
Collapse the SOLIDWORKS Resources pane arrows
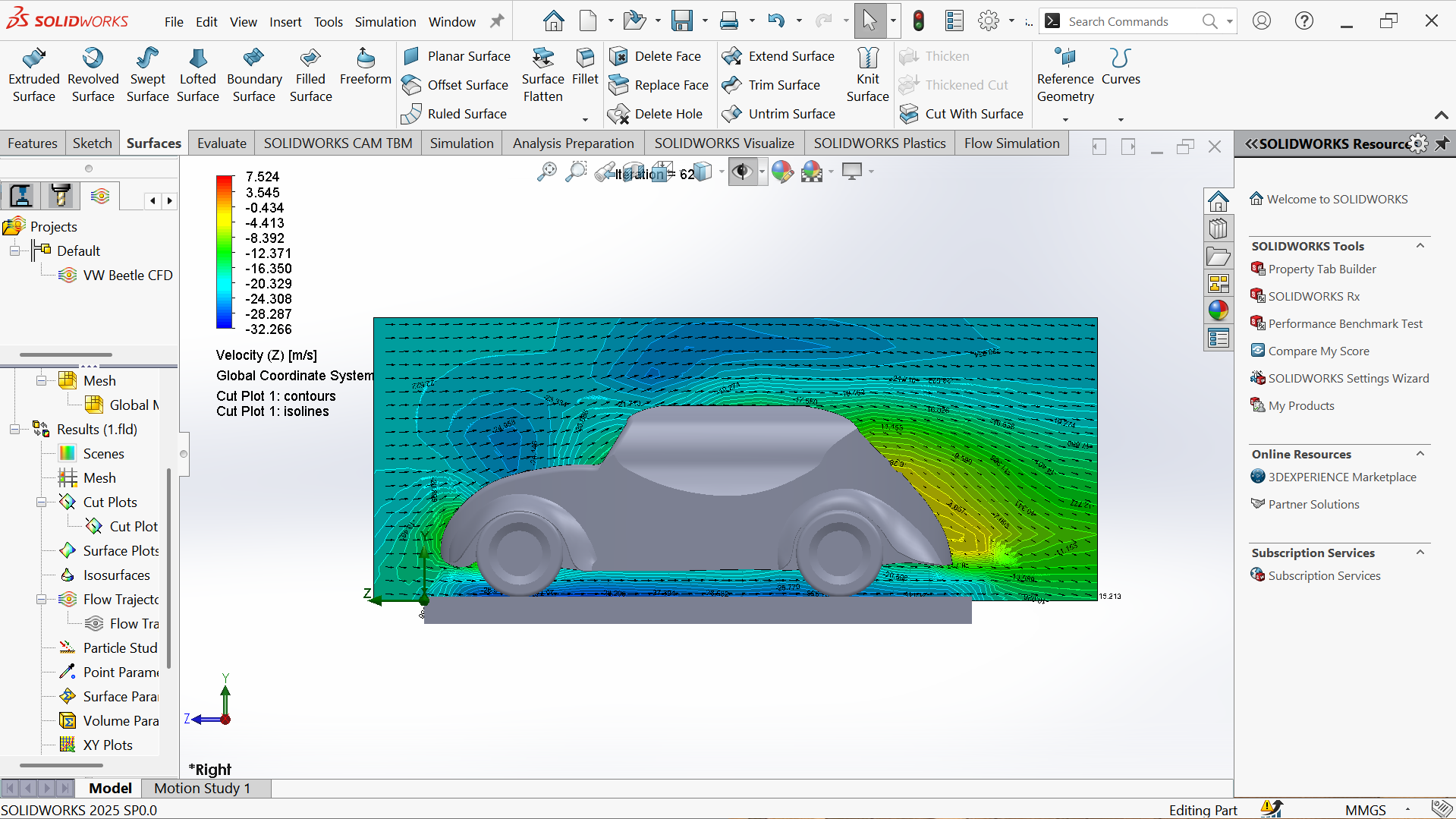(1251, 143)
